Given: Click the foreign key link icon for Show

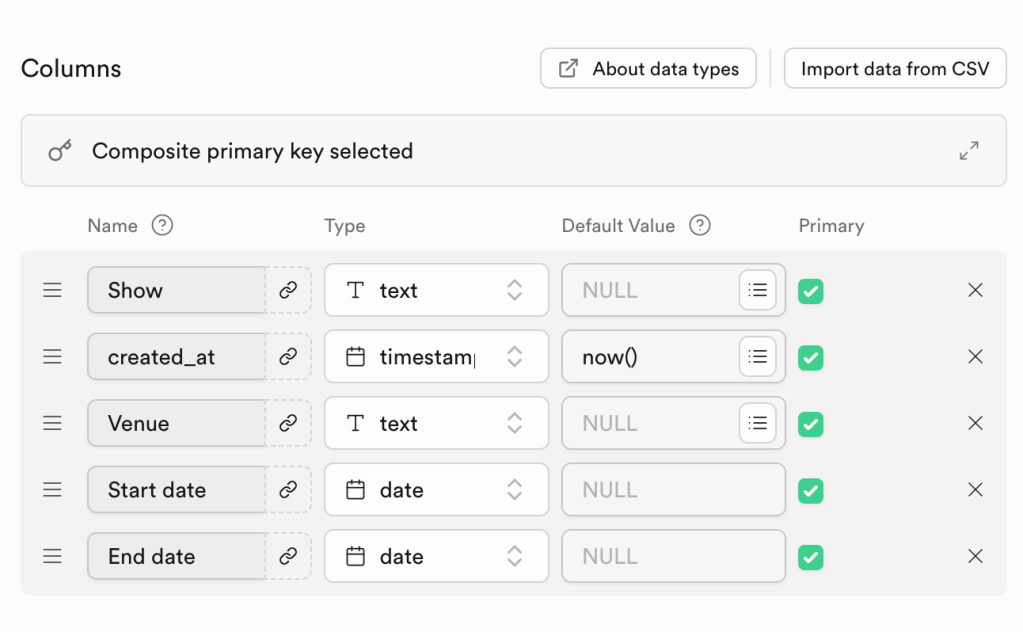Looking at the screenshot, I should pyautogui.click(x=288, y=290).
